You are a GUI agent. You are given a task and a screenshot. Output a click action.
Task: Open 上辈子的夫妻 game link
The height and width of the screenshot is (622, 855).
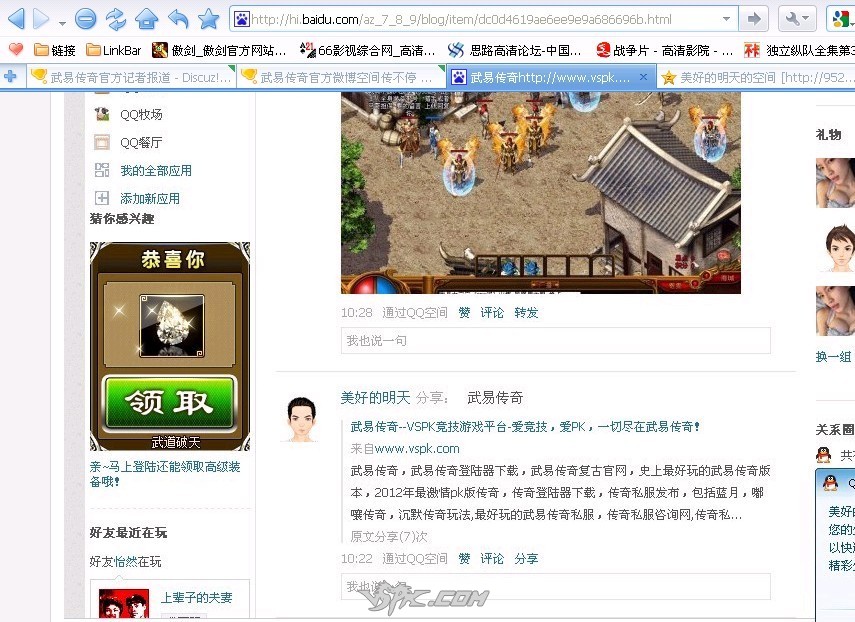click(x=196, y=597)
